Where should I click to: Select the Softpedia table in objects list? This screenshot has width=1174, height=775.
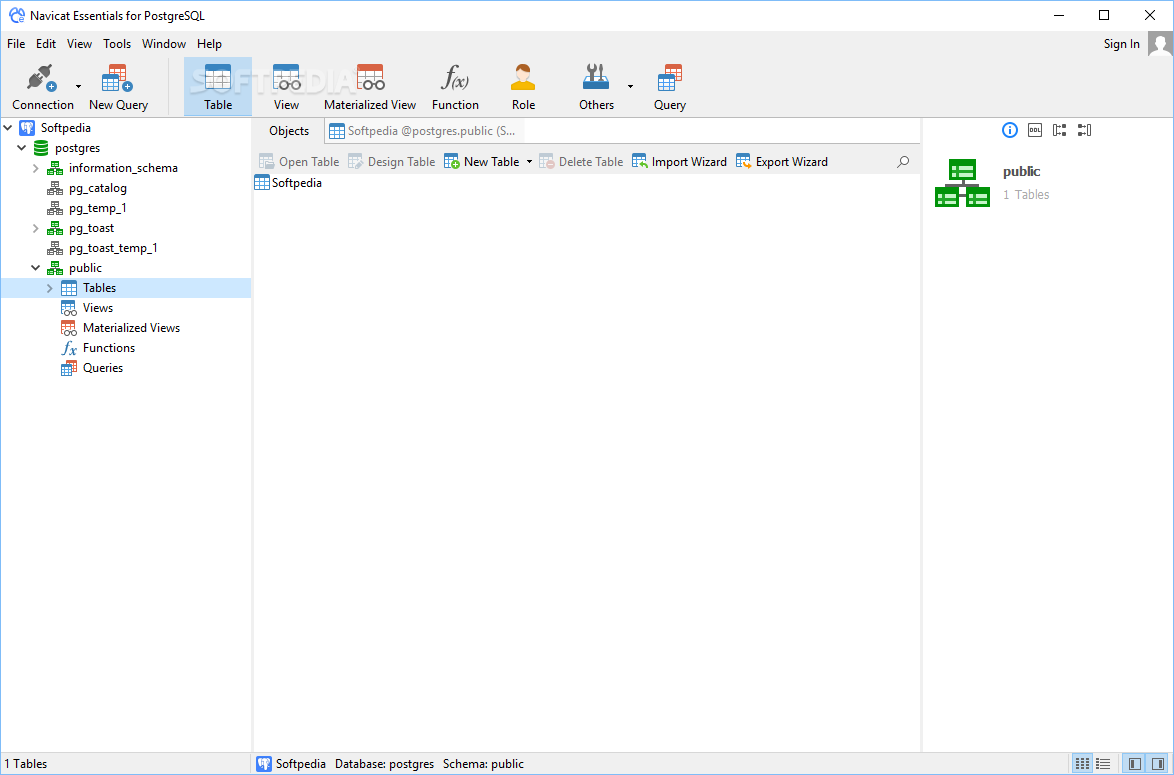[288, 183]
